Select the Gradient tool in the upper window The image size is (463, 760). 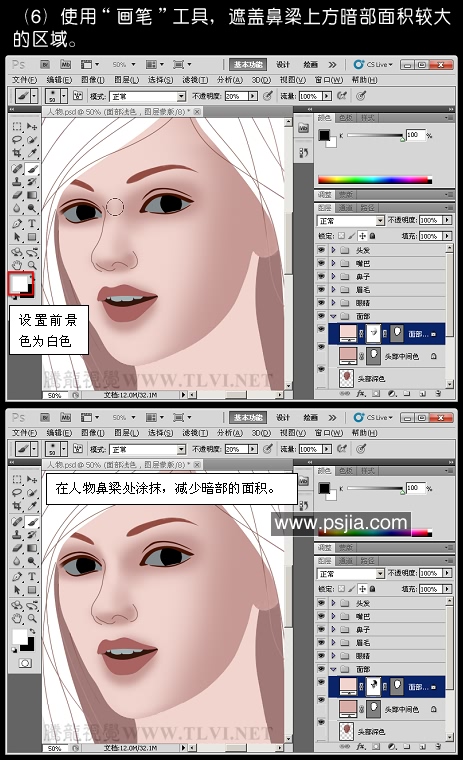(x=32, y=195)
